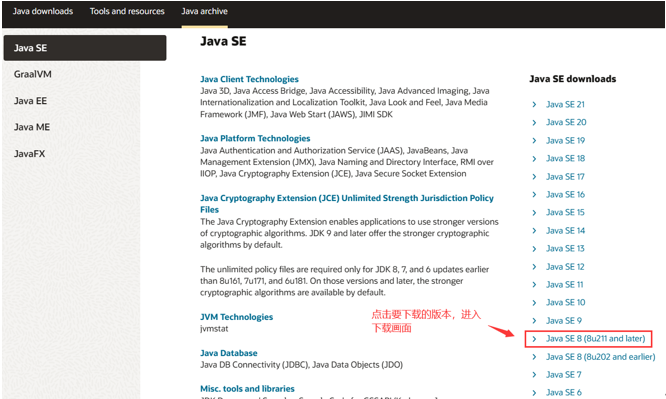The image size is (666, 399).
Task: Click the Java SE 10 download link
Action: click(x=565, y=303)
